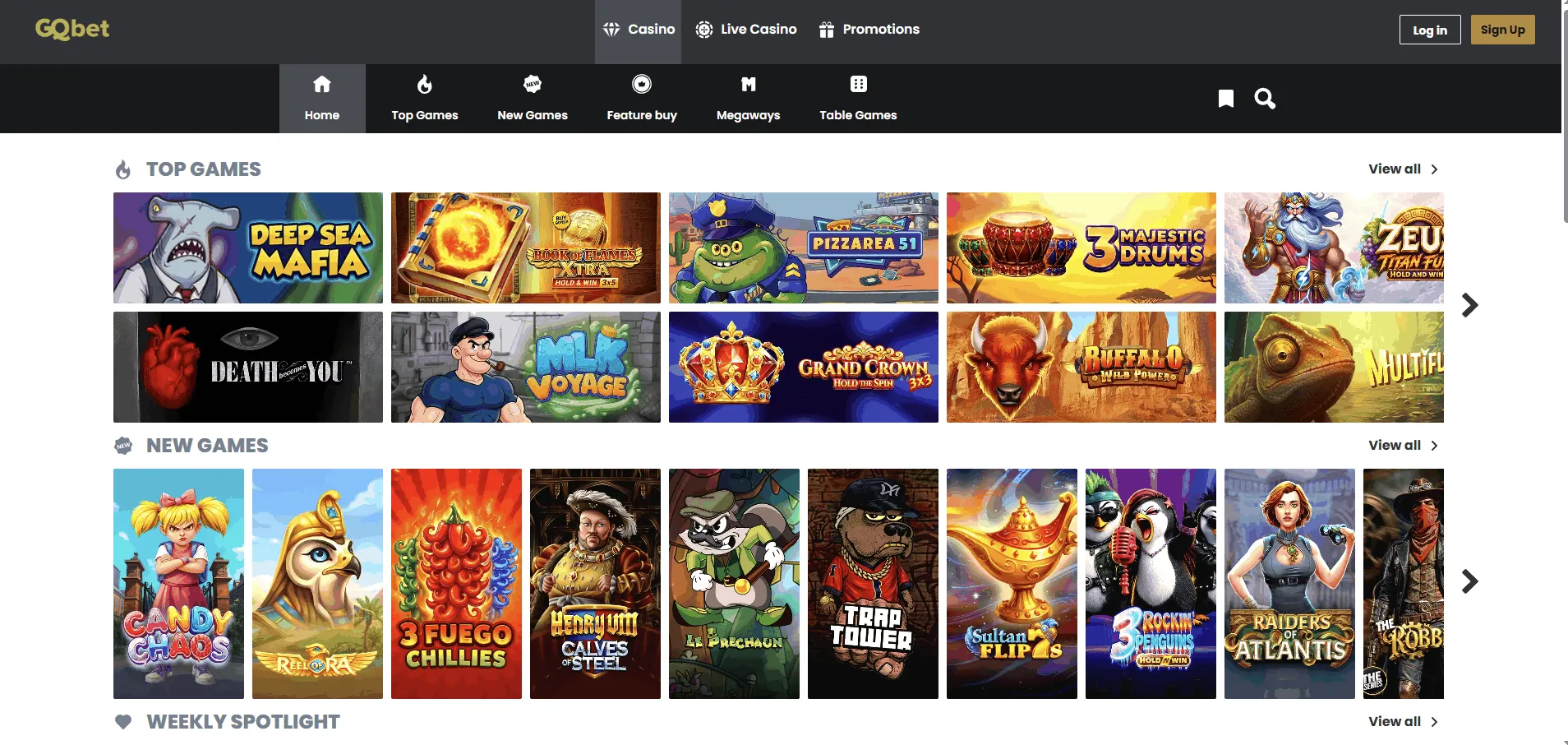
Task: Open The Robbers cowboy game thumbnail
Action: pos(1404,584)
